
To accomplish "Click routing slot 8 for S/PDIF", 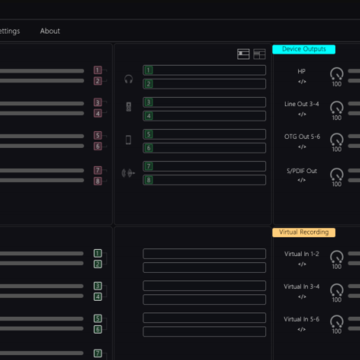I will pos(204,180).
